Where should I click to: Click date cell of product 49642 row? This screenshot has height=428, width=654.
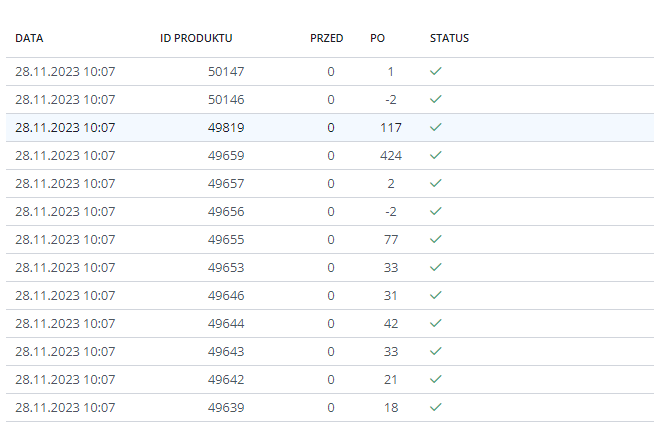(x=66, y=380)
